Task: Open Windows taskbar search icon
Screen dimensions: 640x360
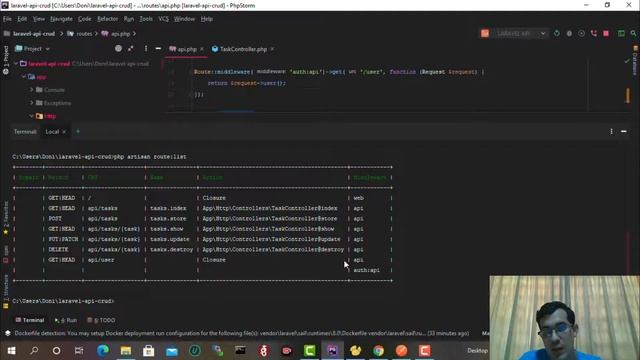Action: pos(34,351)
